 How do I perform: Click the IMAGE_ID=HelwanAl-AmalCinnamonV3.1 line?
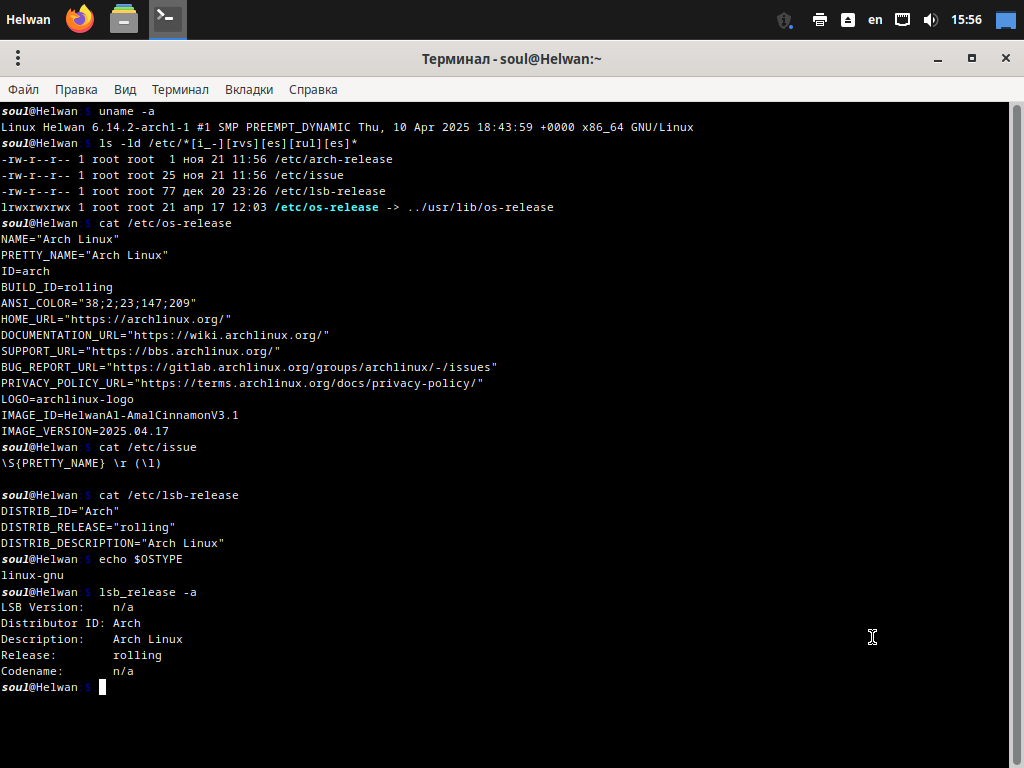tap(120, 415)
